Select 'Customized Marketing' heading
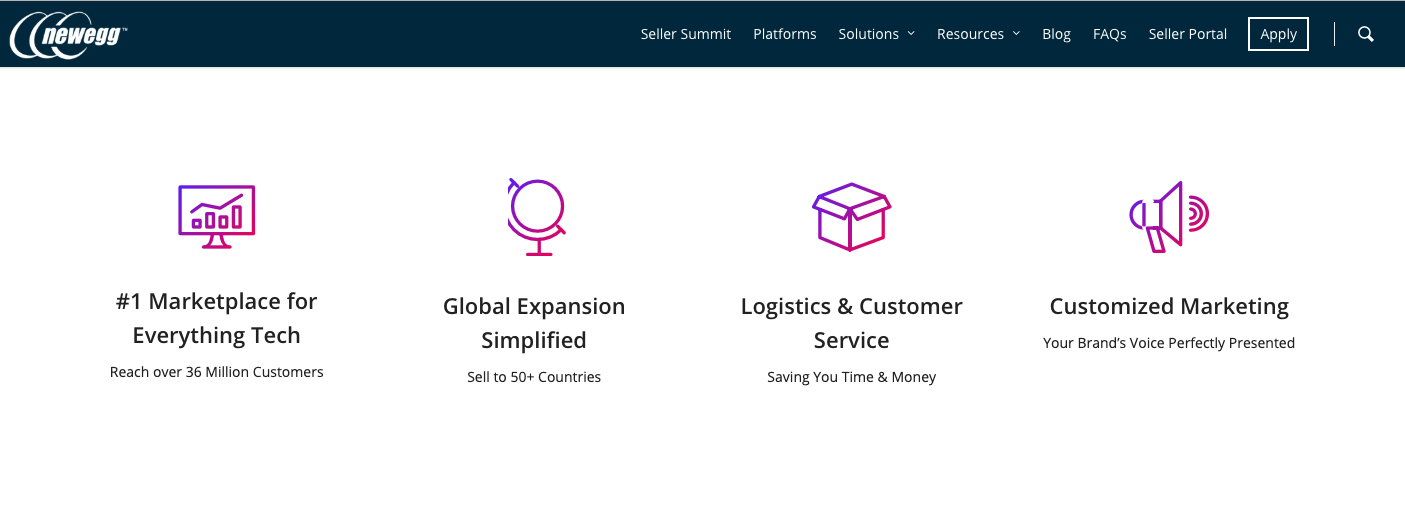This screenshot has height=506, width=1405. click(1169, 306)
